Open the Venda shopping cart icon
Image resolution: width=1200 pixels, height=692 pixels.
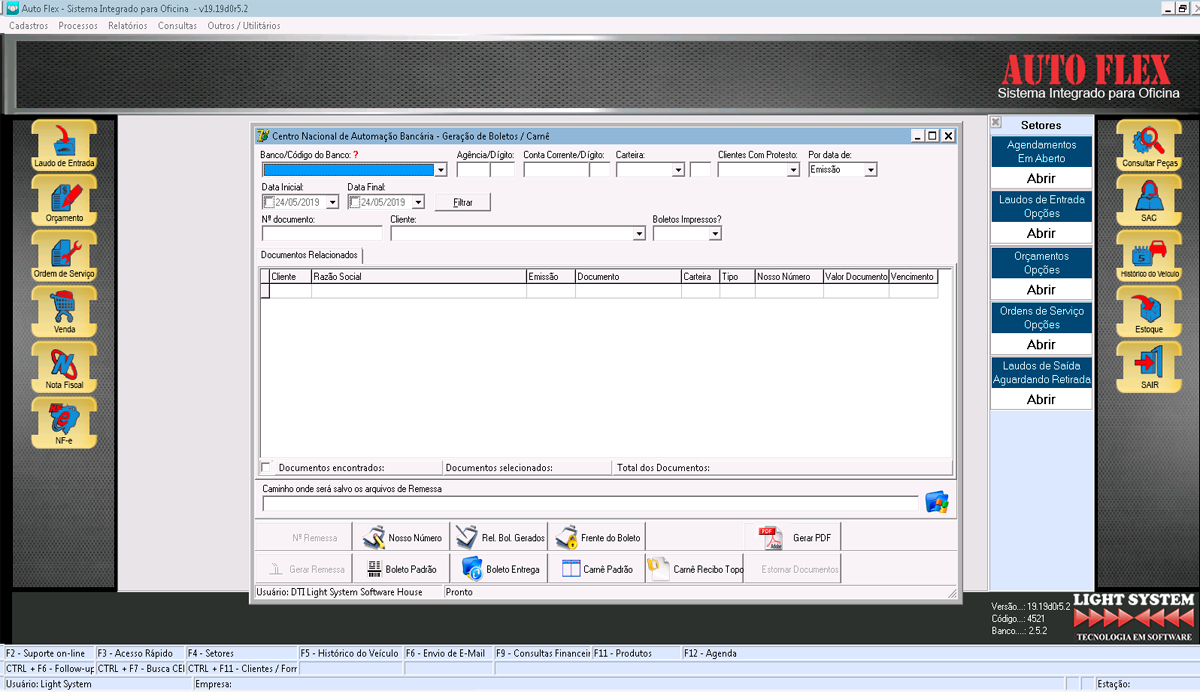(64, 312)
